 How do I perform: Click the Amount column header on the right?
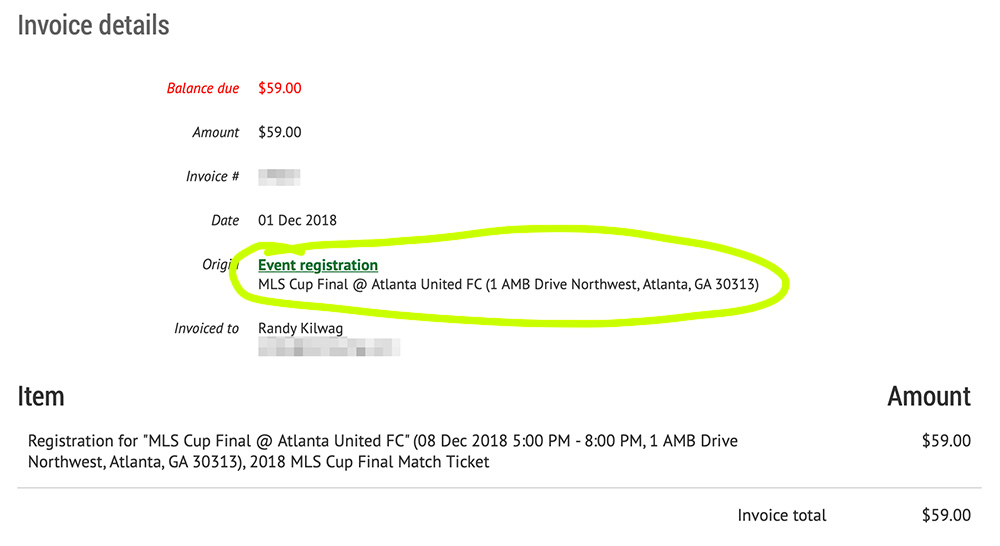pyautogui.click(x=929, y=396)
